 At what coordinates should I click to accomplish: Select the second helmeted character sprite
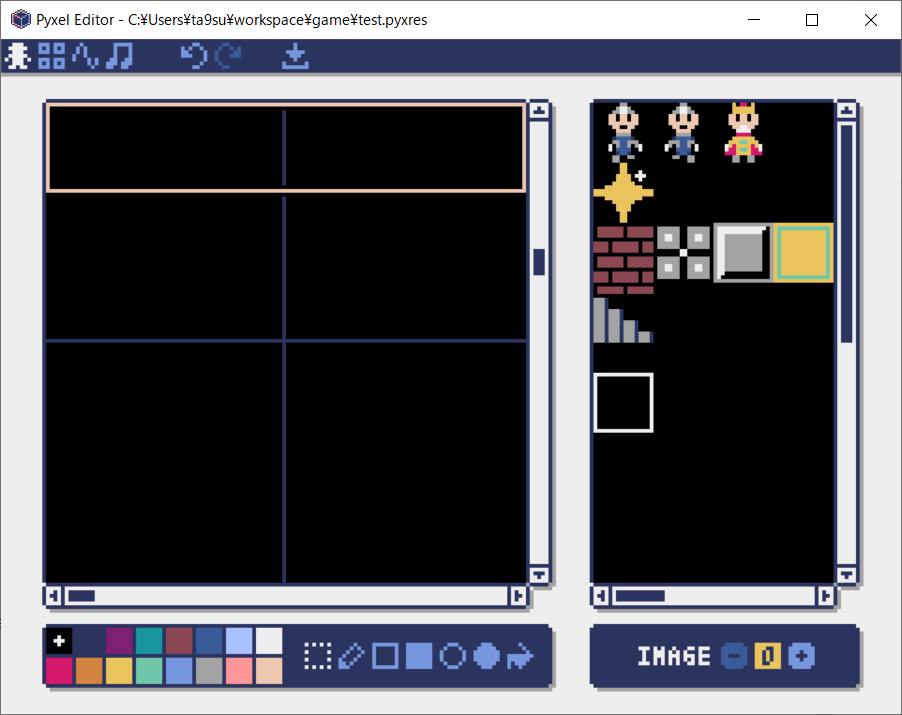(683, 133)
